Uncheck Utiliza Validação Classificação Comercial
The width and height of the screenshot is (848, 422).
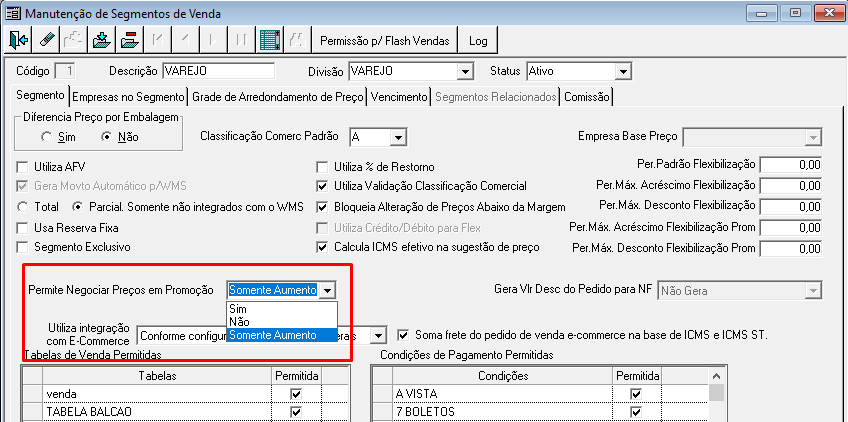pyautogui.click(x=323, y=186)
